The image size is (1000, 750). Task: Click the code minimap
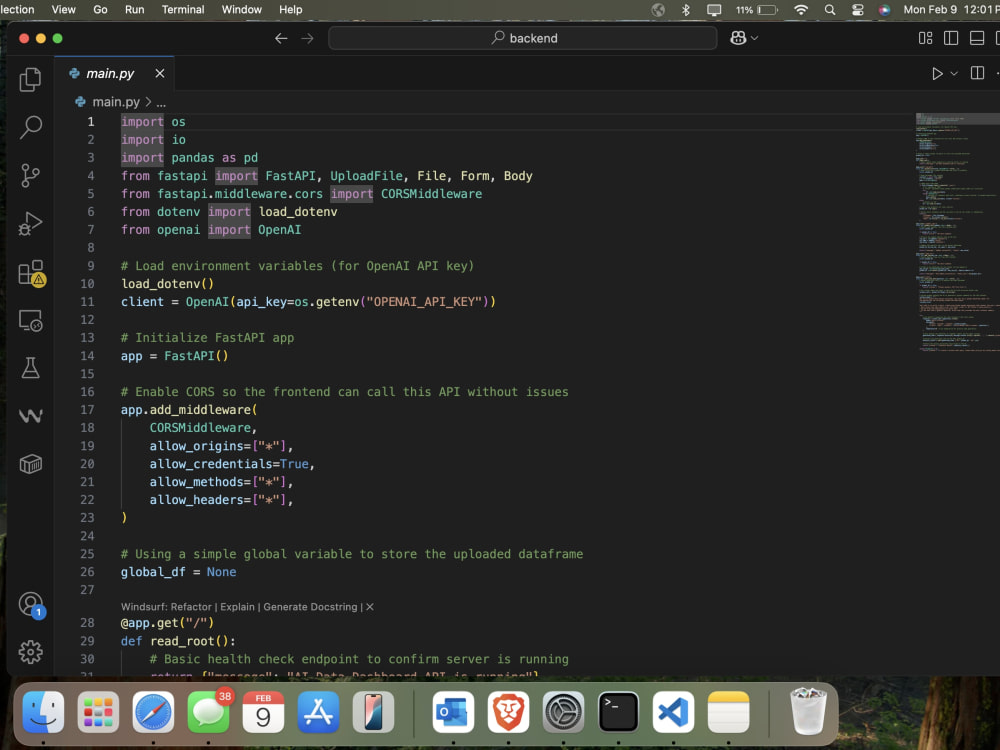957,233
